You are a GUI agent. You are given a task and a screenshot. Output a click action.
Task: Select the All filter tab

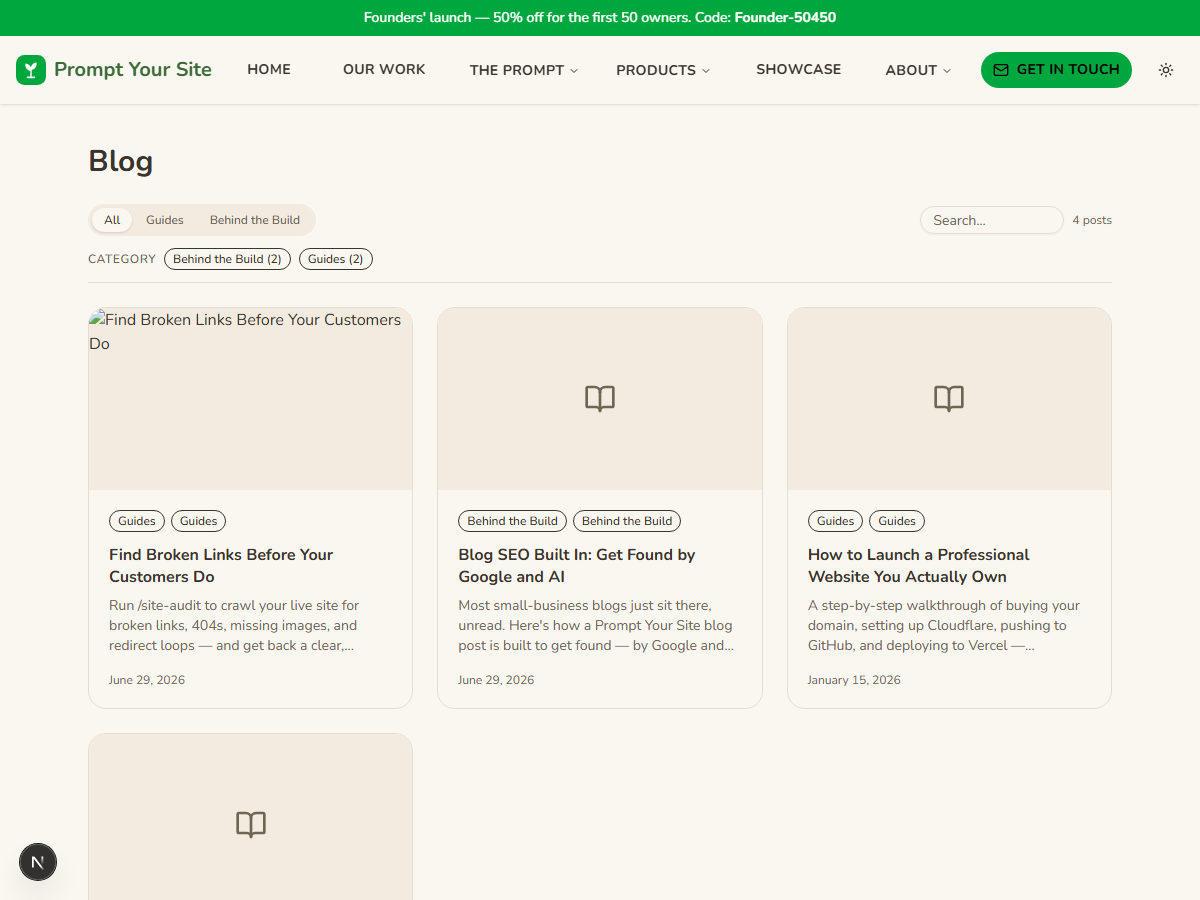[112, 220]
